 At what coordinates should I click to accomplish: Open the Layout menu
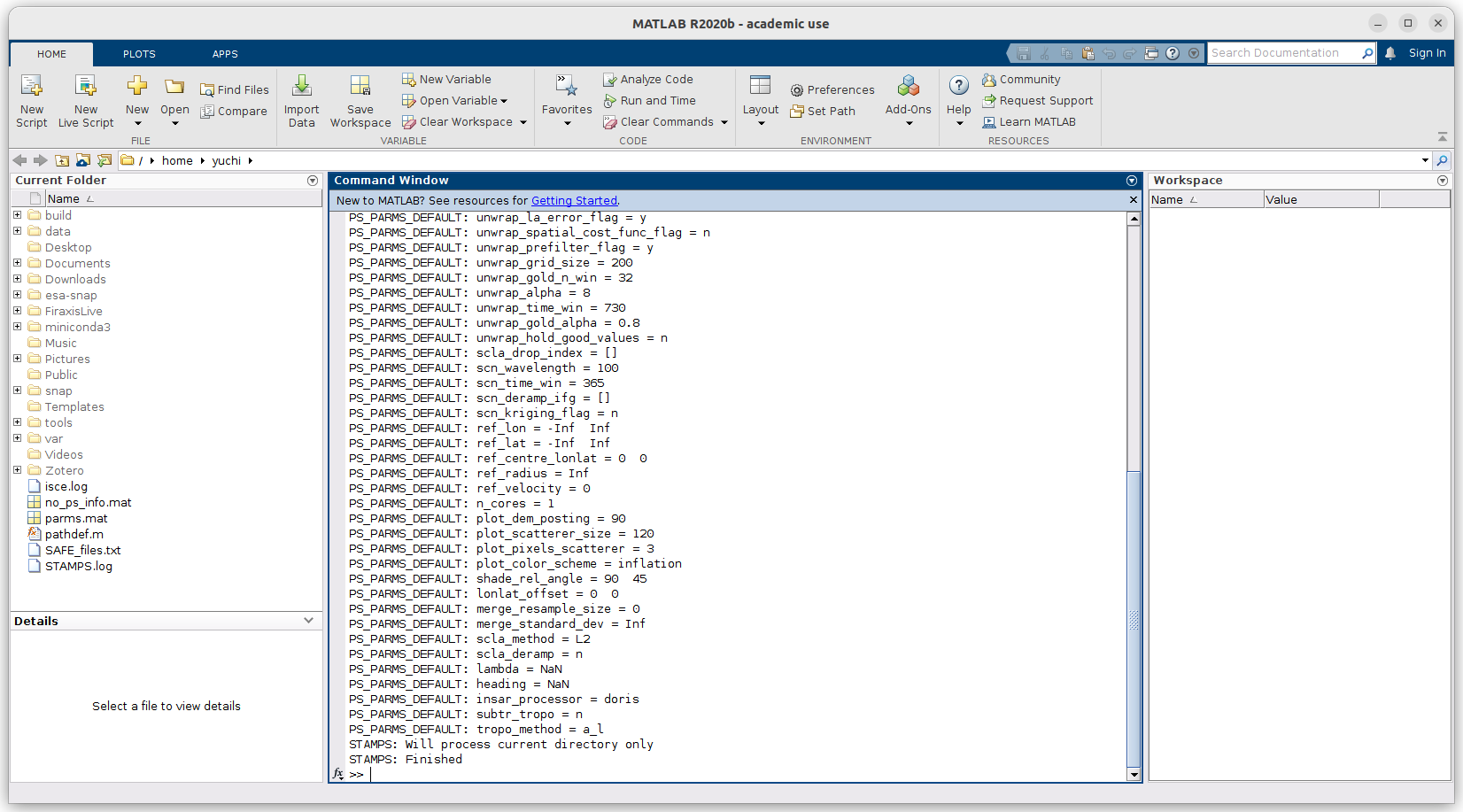pyautogui.click(x=761, y=101)
